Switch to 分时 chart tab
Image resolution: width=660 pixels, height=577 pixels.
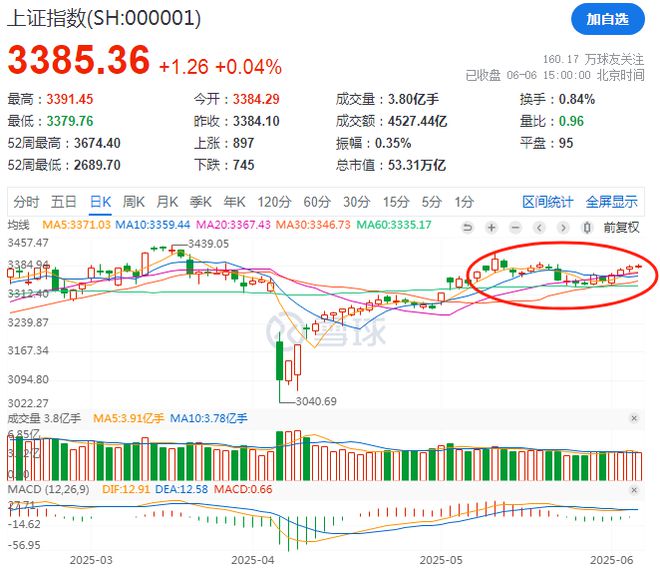(x=26, y=202)
